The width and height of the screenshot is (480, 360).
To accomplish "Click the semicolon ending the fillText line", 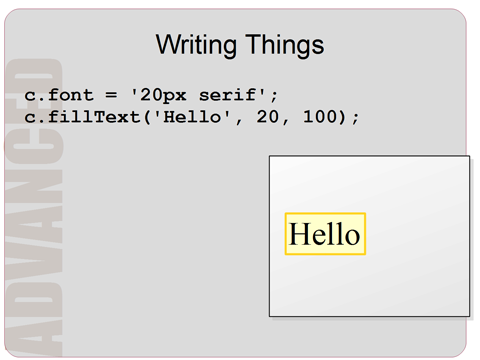I will pyautogui.click(x=355, y=118).
